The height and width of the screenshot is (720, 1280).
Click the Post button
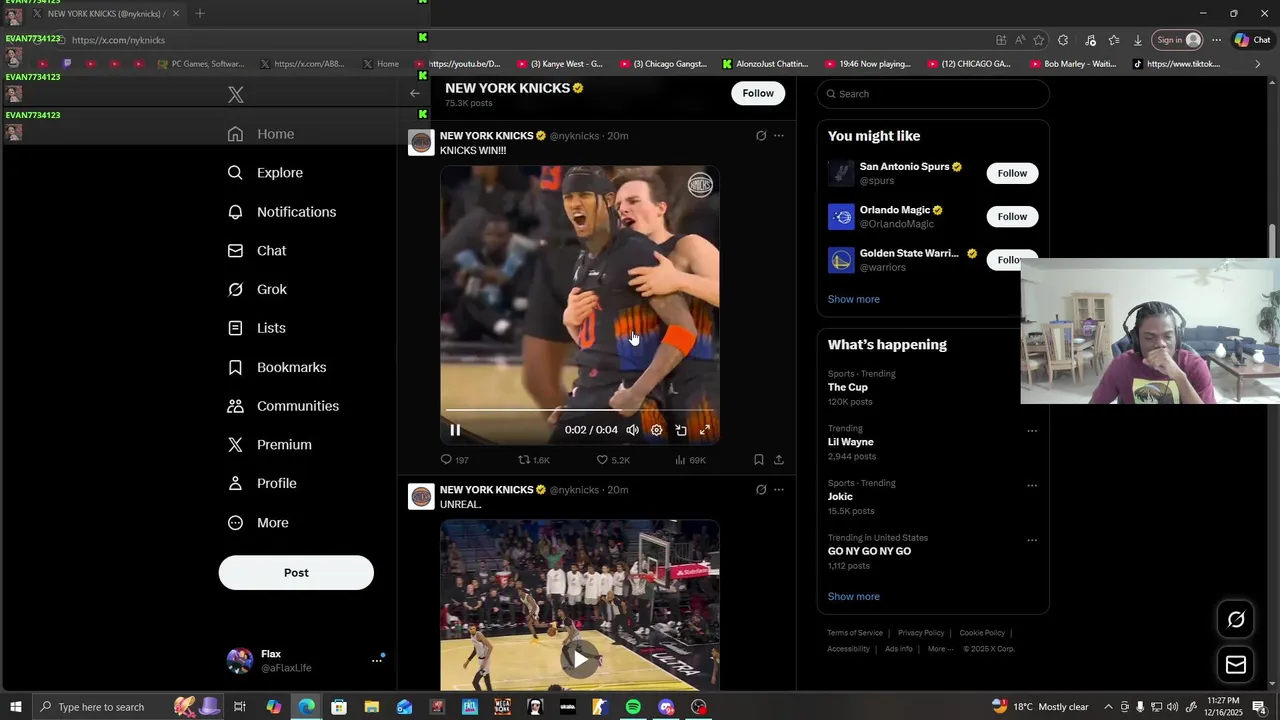296,573
